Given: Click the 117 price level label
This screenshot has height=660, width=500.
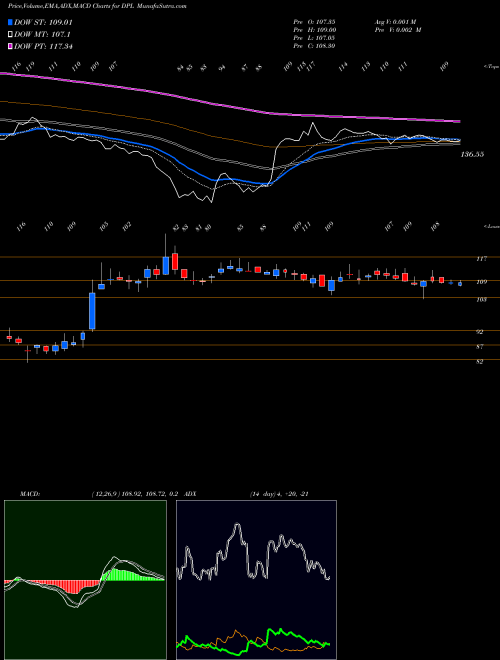Looking at the screenshot, I should pyautogui.click(x=481, y=259).
